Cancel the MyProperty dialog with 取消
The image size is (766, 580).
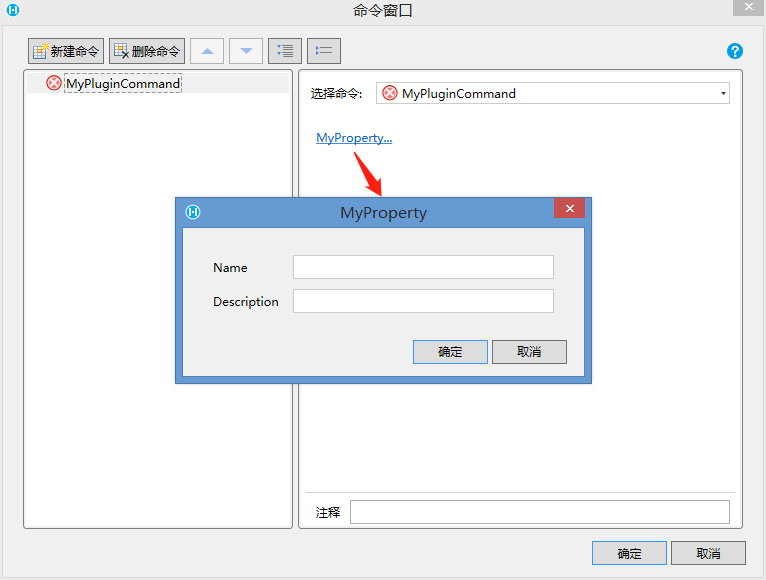pos(530,352)
